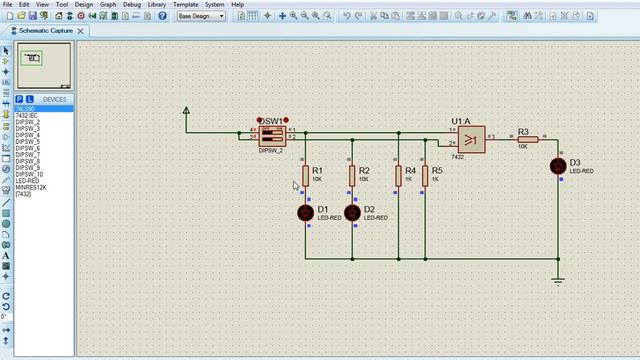
Task: Click the overview thumbnail preview
Action: [x=44, y=66]
